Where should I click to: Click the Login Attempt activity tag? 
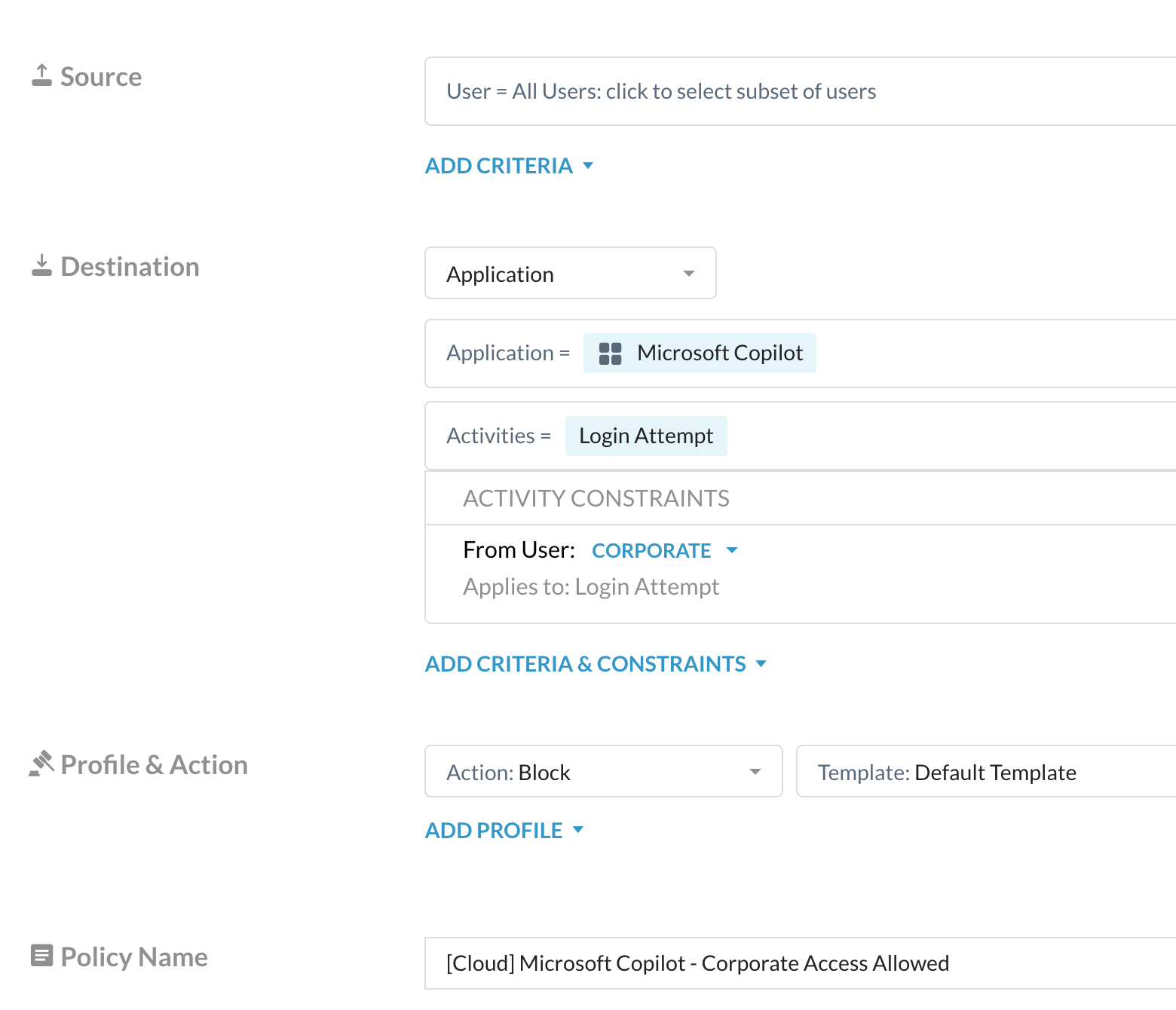coord(646,436)
